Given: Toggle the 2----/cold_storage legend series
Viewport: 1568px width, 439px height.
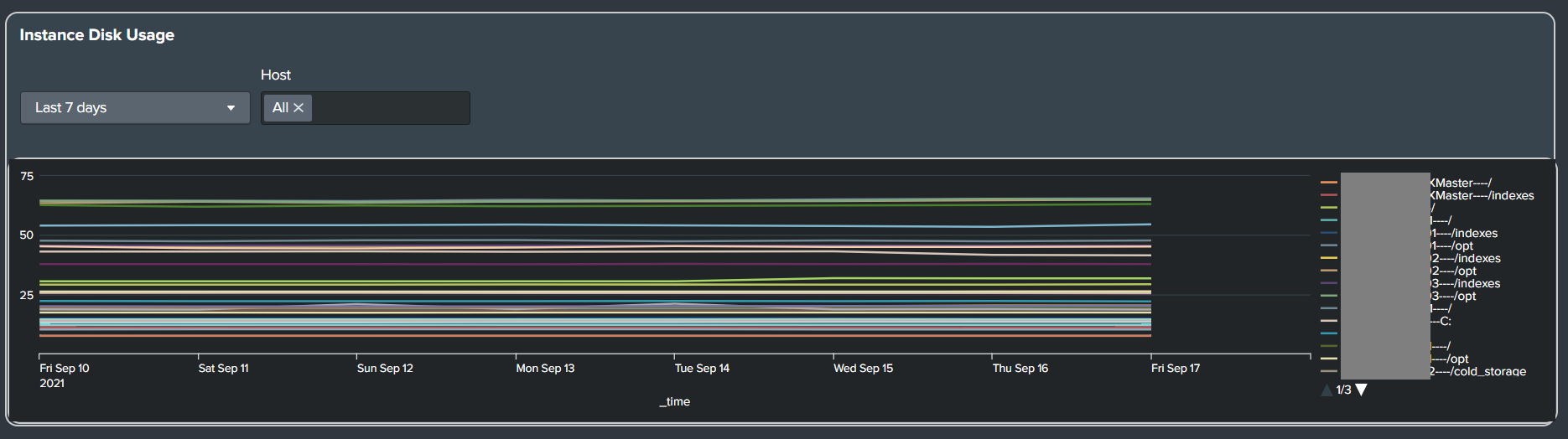Looking at the screenshot, I should point(1478,371).
